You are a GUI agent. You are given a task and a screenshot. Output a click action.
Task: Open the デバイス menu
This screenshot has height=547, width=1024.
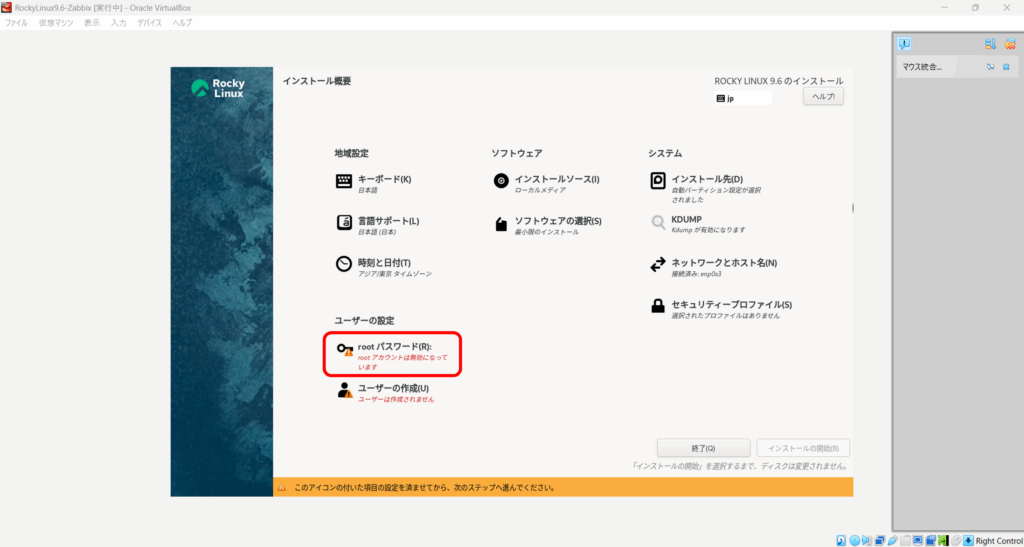coord(150,23)
